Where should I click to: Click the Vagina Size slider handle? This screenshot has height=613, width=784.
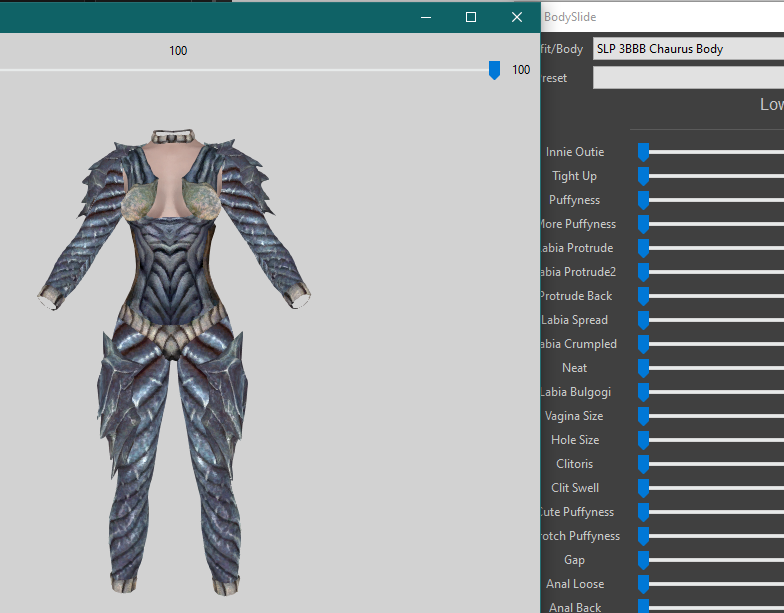click(644, 416)
